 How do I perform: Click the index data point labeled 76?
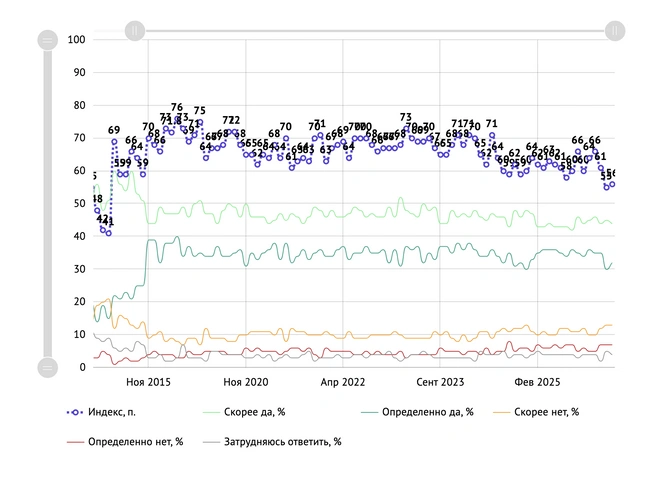[x=177, y=118]
